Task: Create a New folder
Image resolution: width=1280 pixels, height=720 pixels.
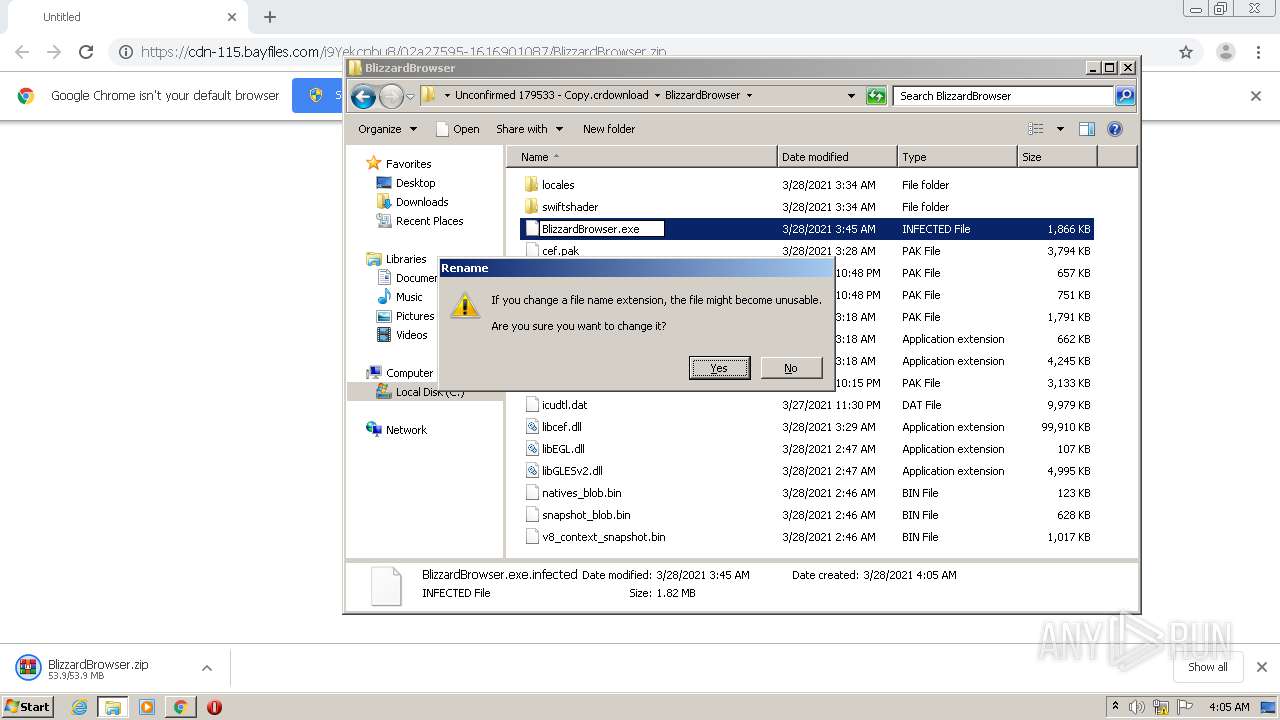Action: (609, 129)
